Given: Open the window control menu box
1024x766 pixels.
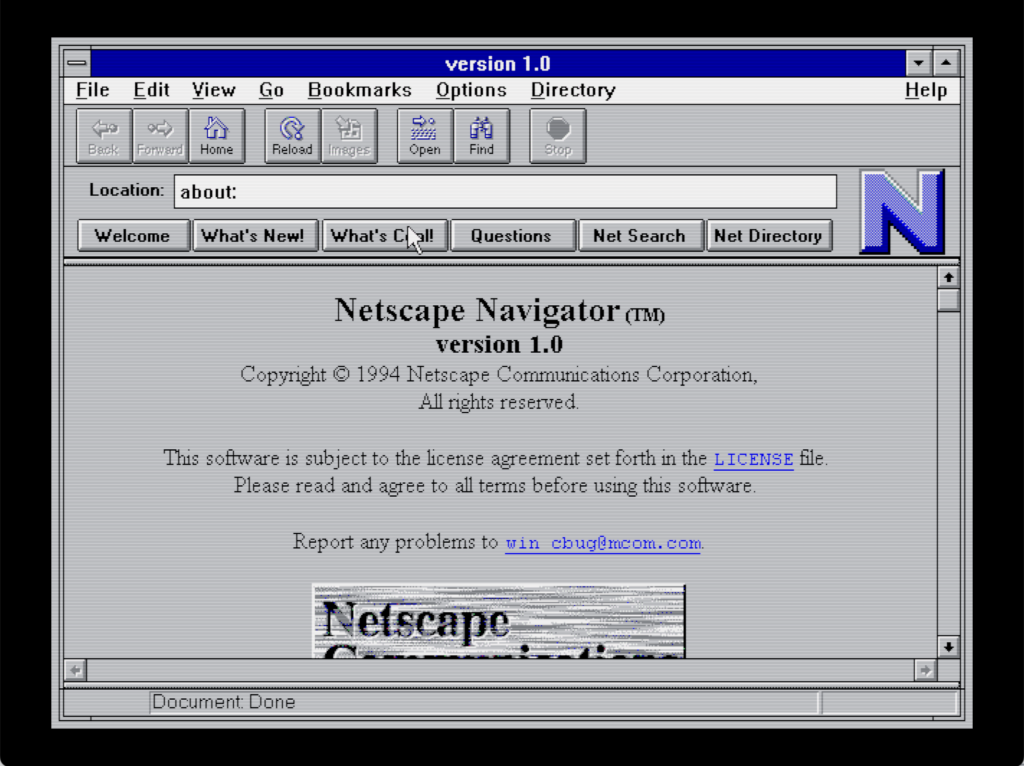Looking at the screenshot, I should (x=77, y=63).
